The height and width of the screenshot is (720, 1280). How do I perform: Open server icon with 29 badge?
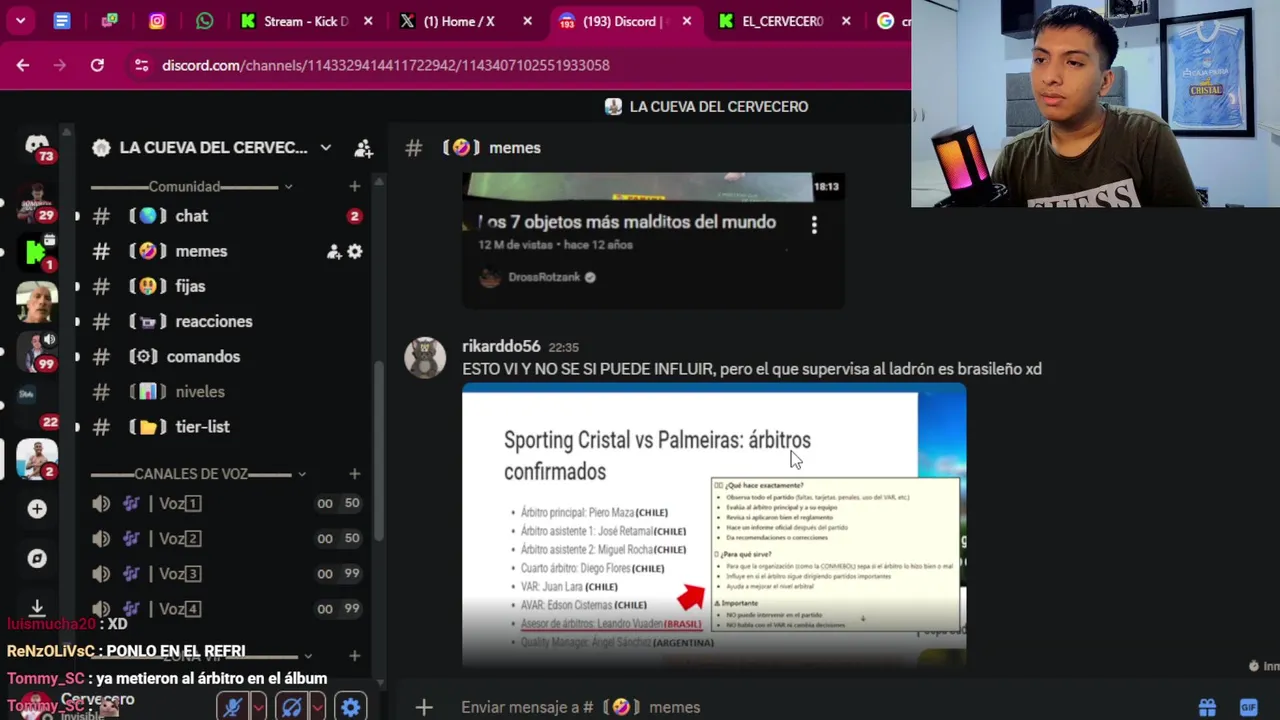pyautogui.click(x=37, y=203)
